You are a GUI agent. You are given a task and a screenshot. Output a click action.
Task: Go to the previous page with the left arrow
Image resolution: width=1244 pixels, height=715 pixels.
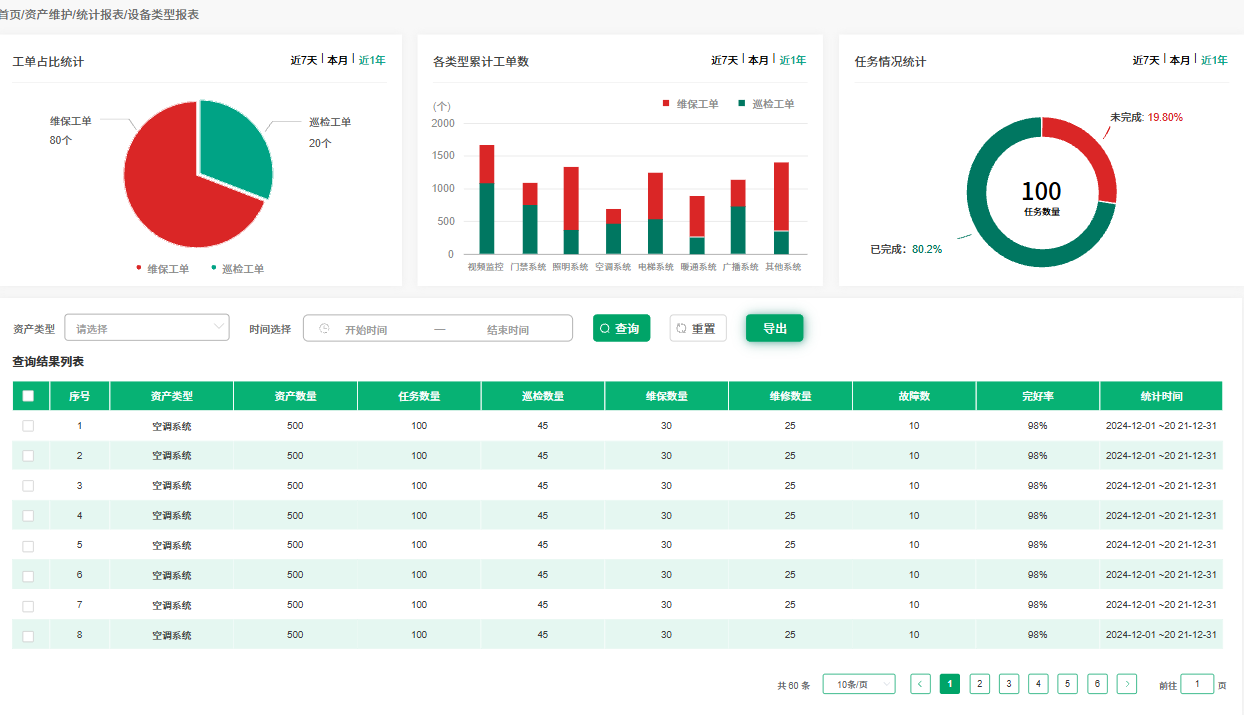click(x=920, y=684)
